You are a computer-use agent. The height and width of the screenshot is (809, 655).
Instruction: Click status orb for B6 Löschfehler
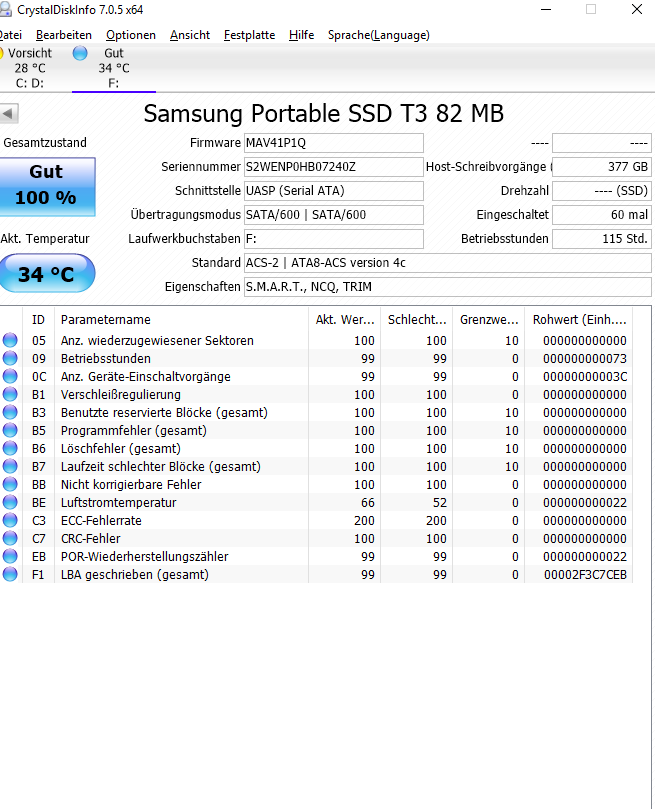10,448
